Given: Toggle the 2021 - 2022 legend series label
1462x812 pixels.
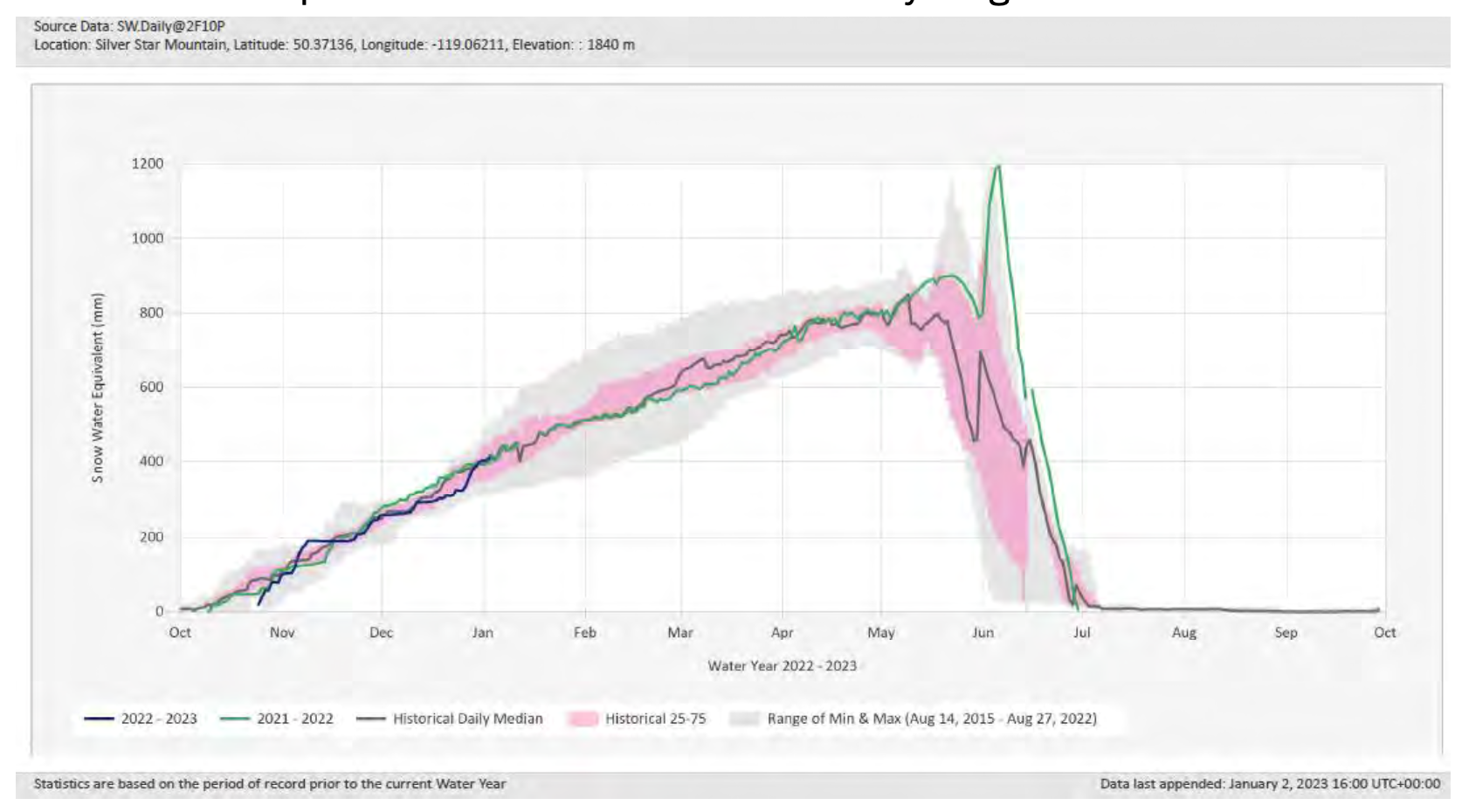Looking at the screenshot, I should click(x=294, y=719).
